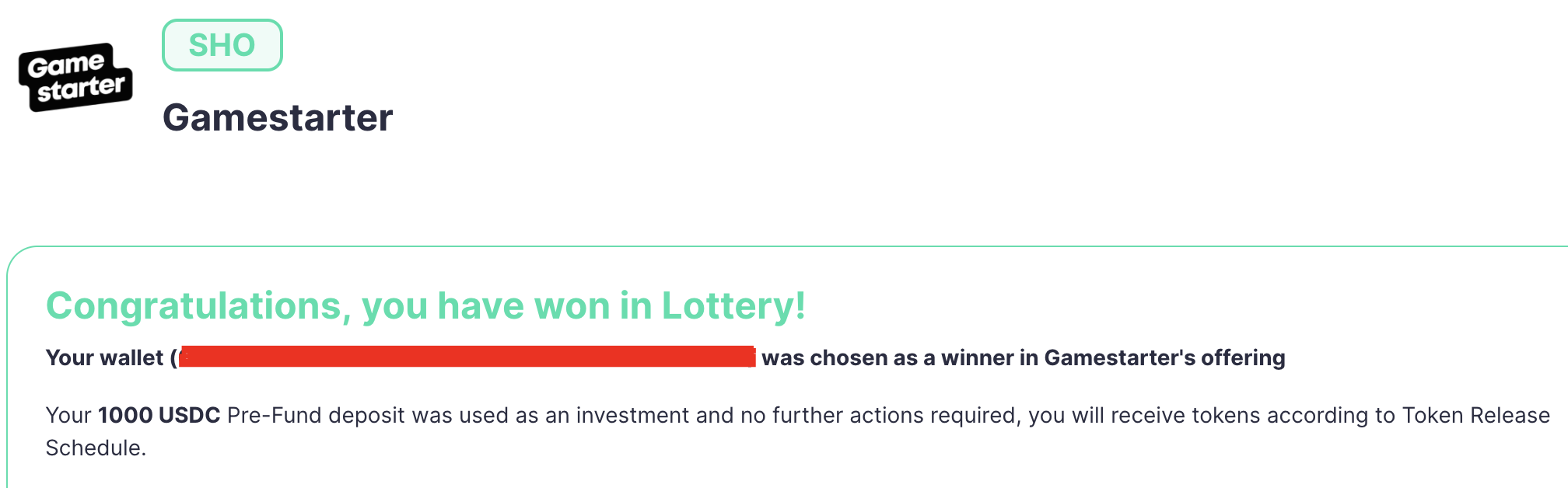Image resolution: width=1568 pixels, height=488 pixels.
Task: Click the word "Schedule." on the last line
Action: tap(96, 448)
